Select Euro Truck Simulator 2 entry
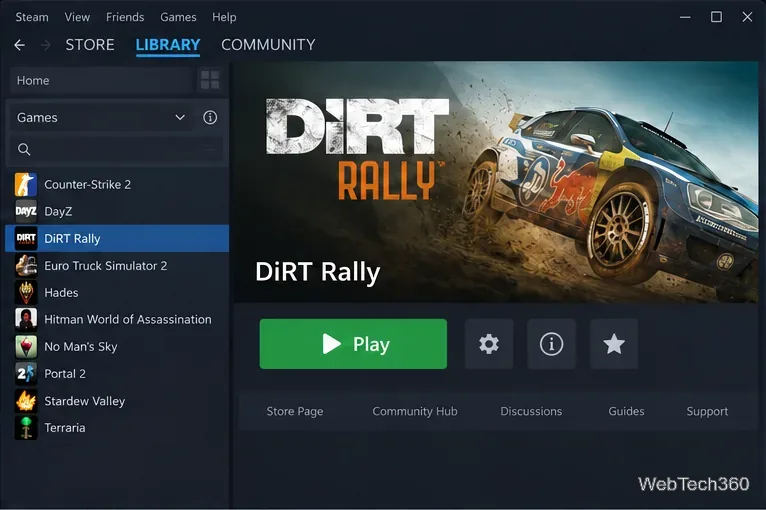Screen dimensions: 766x510 click(x=117, y=266)
